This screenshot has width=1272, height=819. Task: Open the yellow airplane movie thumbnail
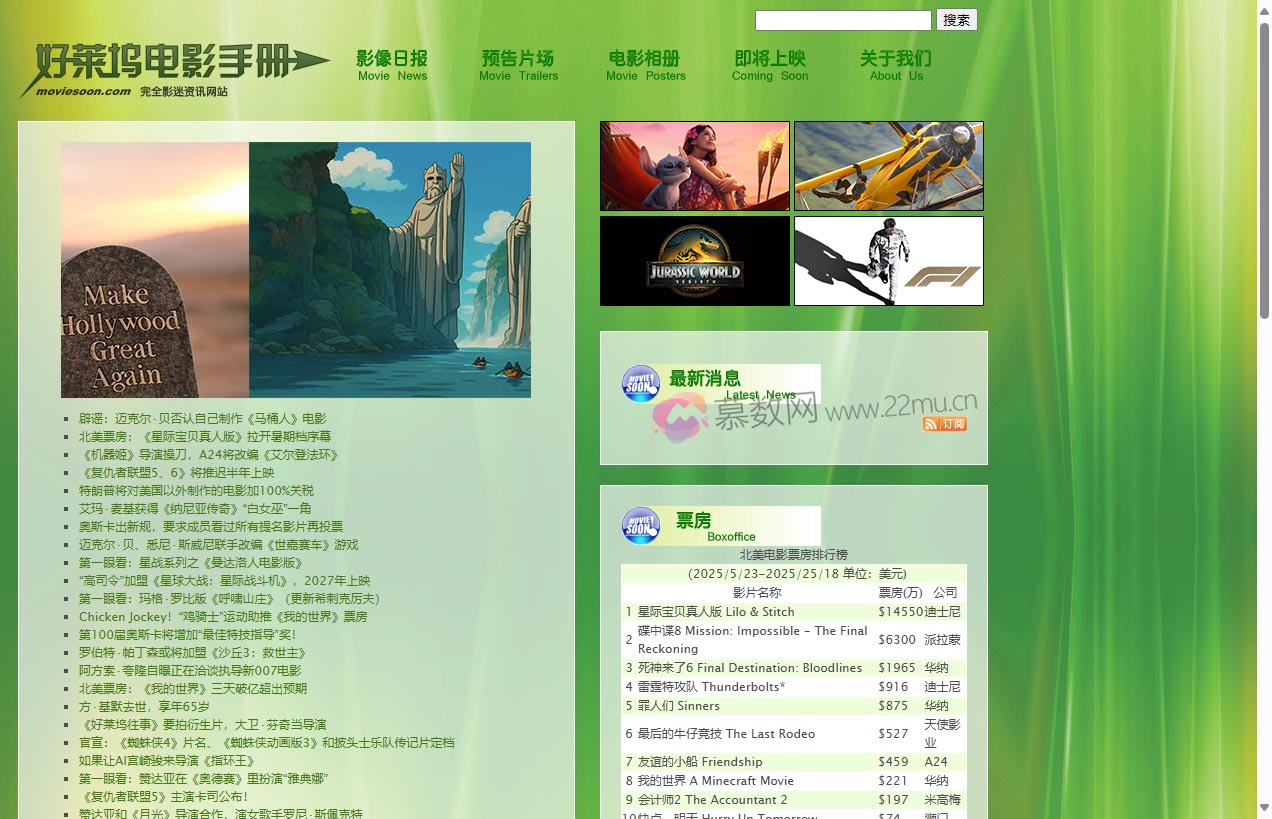pyautogui.click(x=888, y=166)
